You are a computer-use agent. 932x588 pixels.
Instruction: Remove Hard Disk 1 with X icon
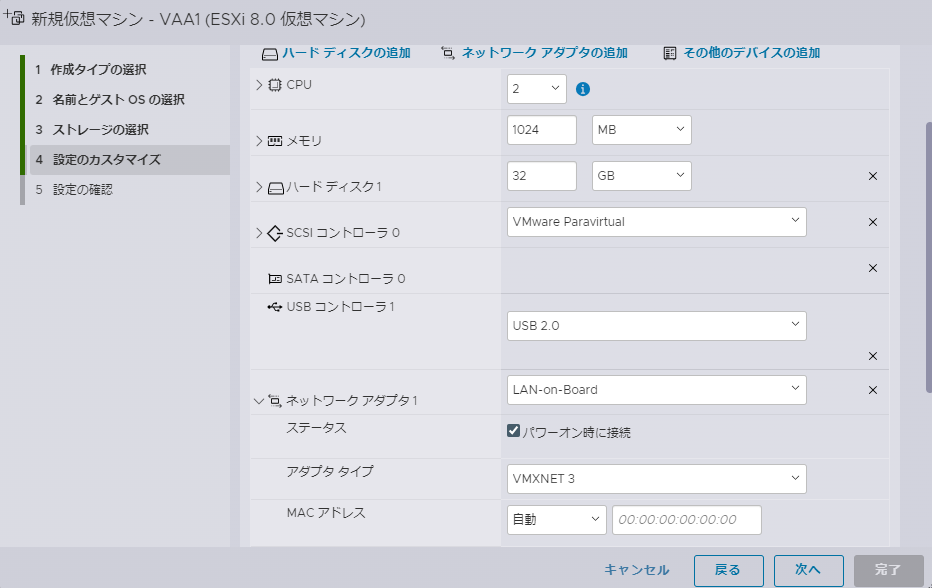tap(872, 176)
